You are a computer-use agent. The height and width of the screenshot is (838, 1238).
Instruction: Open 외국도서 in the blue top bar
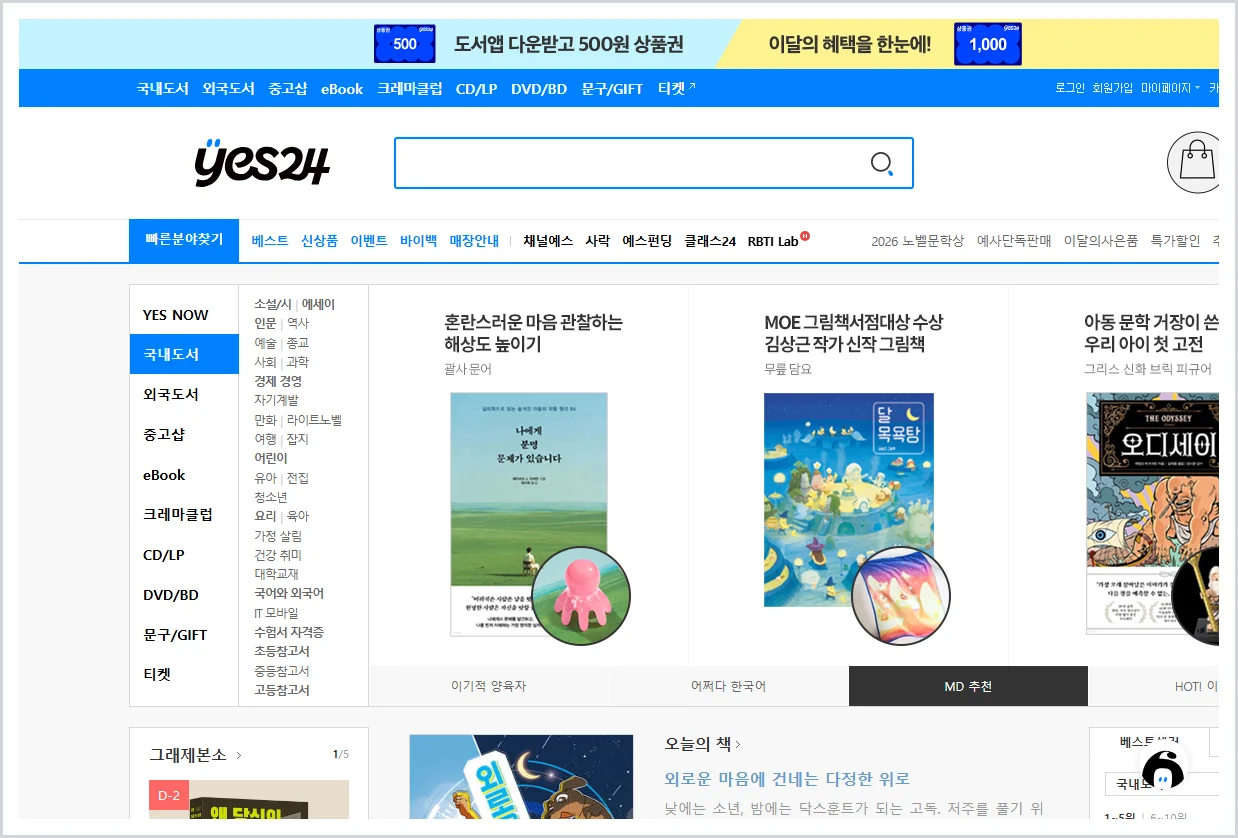pos(228,88)
